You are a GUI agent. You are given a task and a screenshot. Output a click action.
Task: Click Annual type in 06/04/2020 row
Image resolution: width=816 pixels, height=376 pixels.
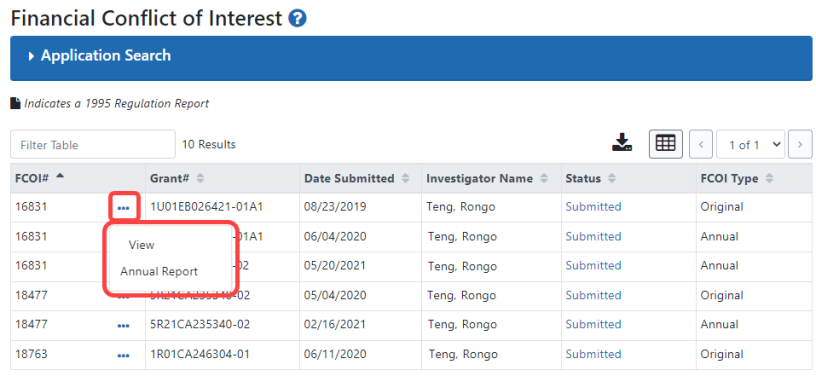tap(719, 236)
